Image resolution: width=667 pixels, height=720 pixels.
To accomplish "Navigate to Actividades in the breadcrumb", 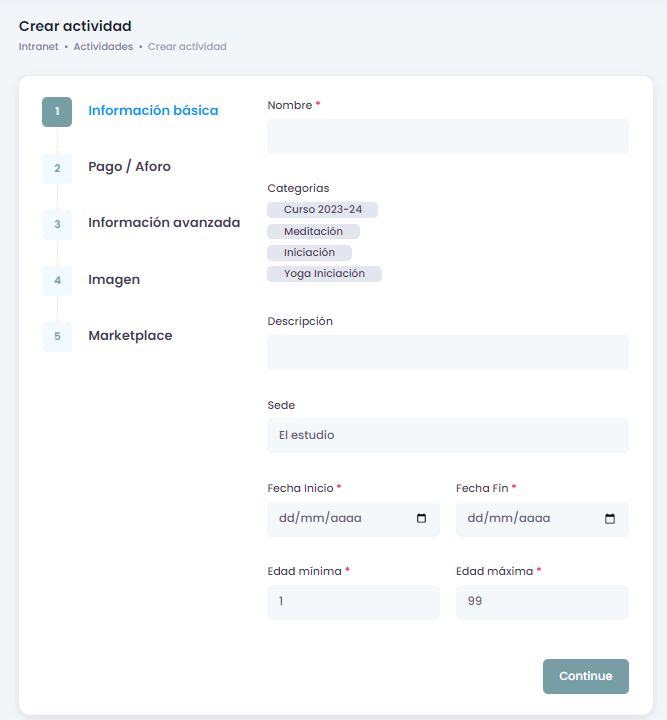I will [103, 47].
